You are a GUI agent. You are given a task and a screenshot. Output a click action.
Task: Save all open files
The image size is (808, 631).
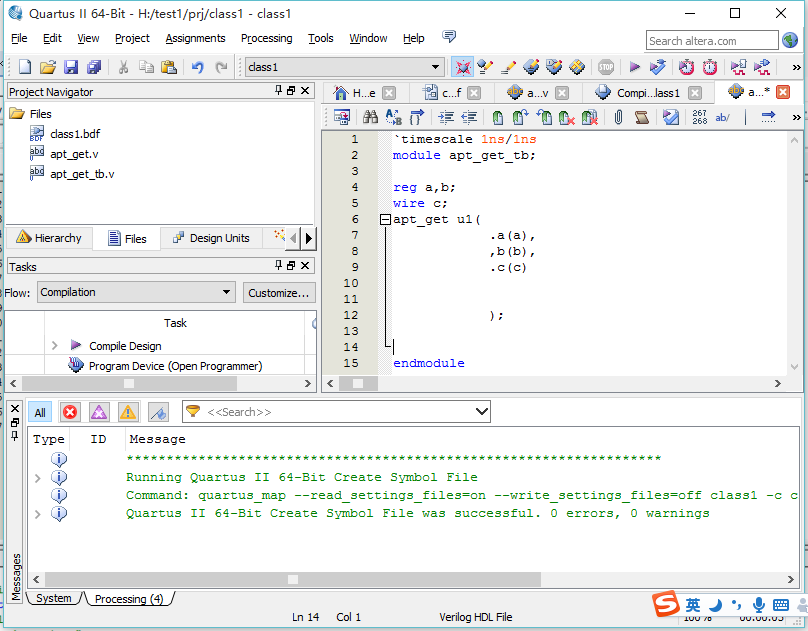(94, 67)
